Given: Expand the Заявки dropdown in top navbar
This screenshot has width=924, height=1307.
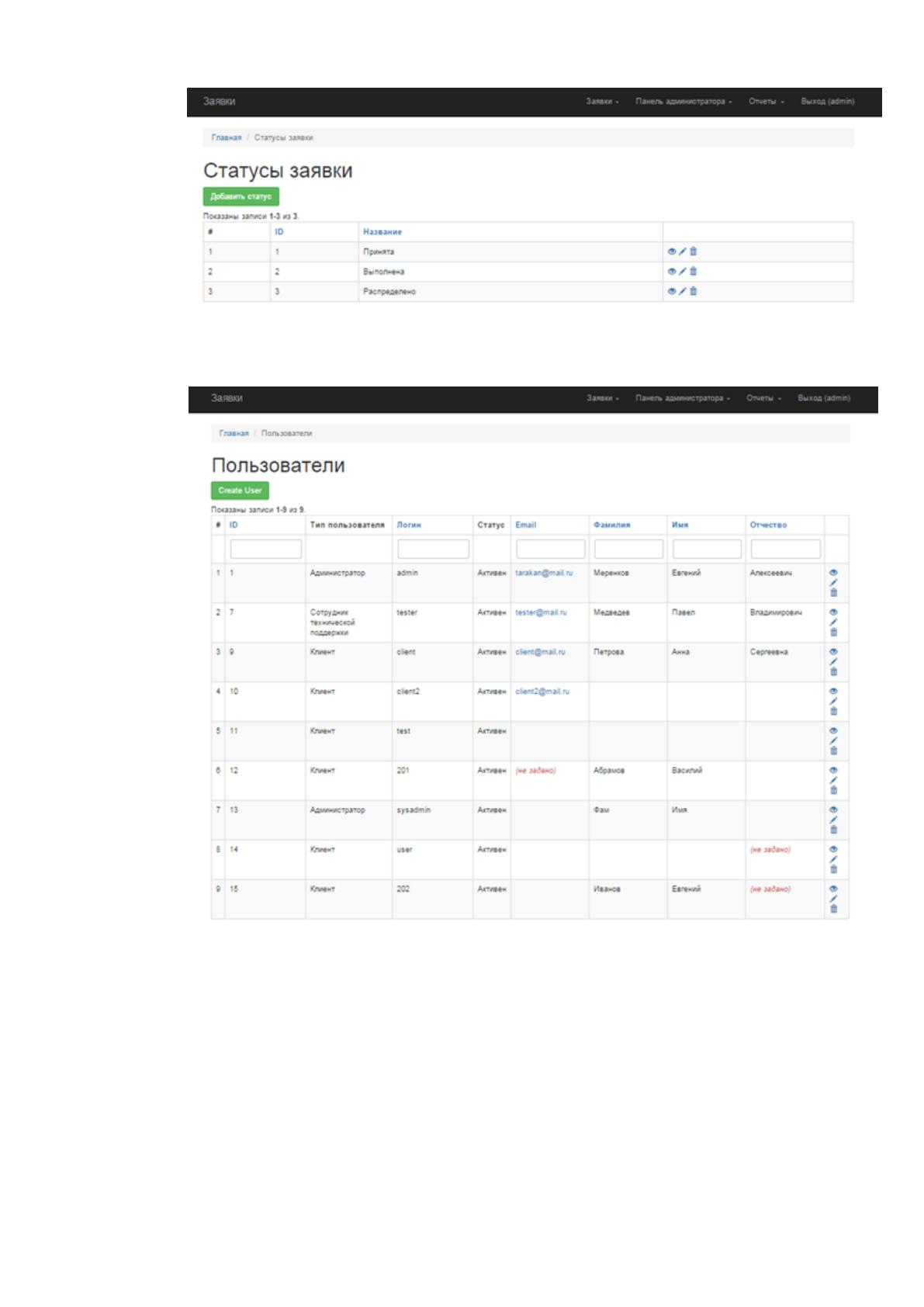Looking at the screenshot, I should point(602,102).
